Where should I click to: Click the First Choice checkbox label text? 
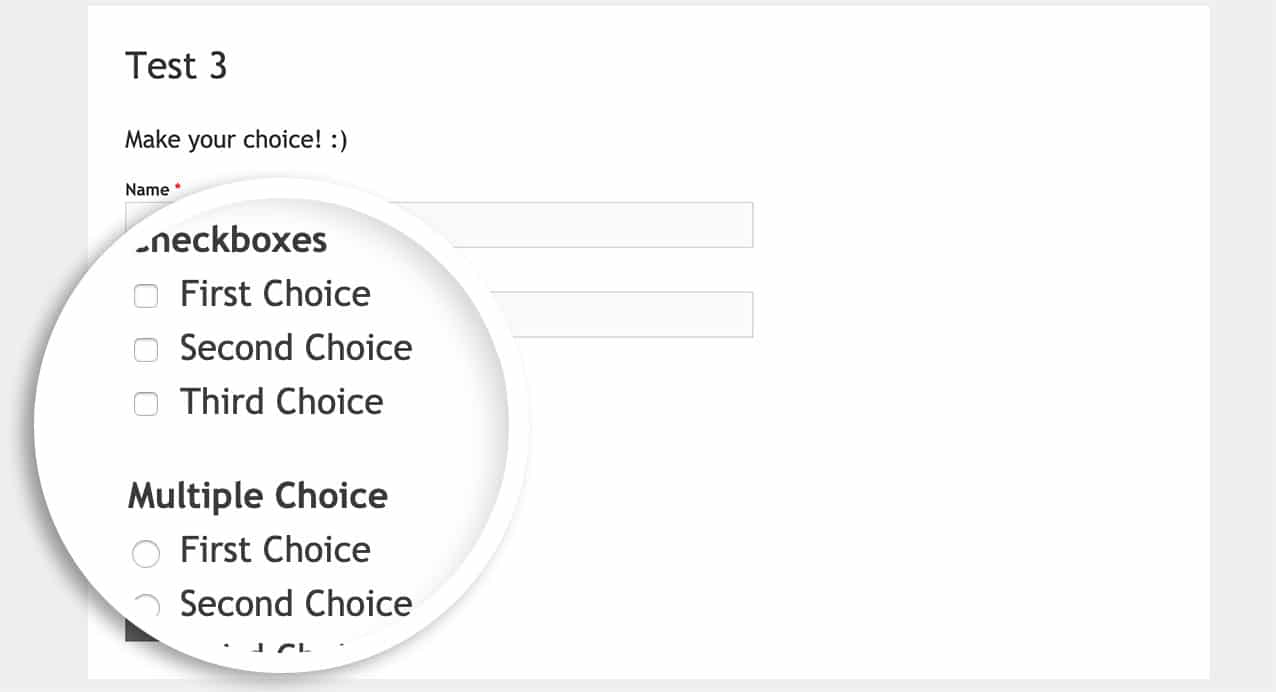coord(275,293)
